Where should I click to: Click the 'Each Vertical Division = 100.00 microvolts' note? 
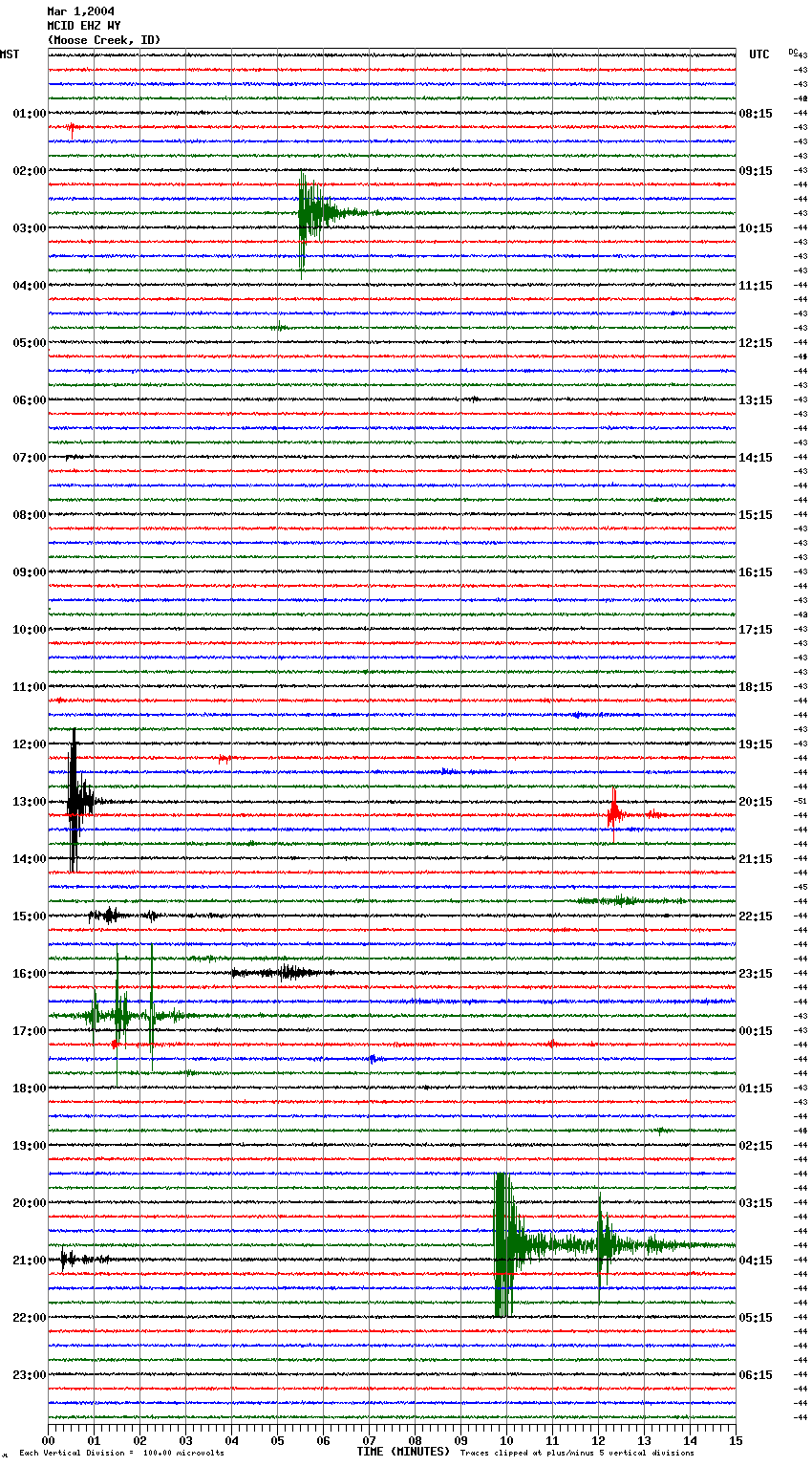[x=122, y=1453]
